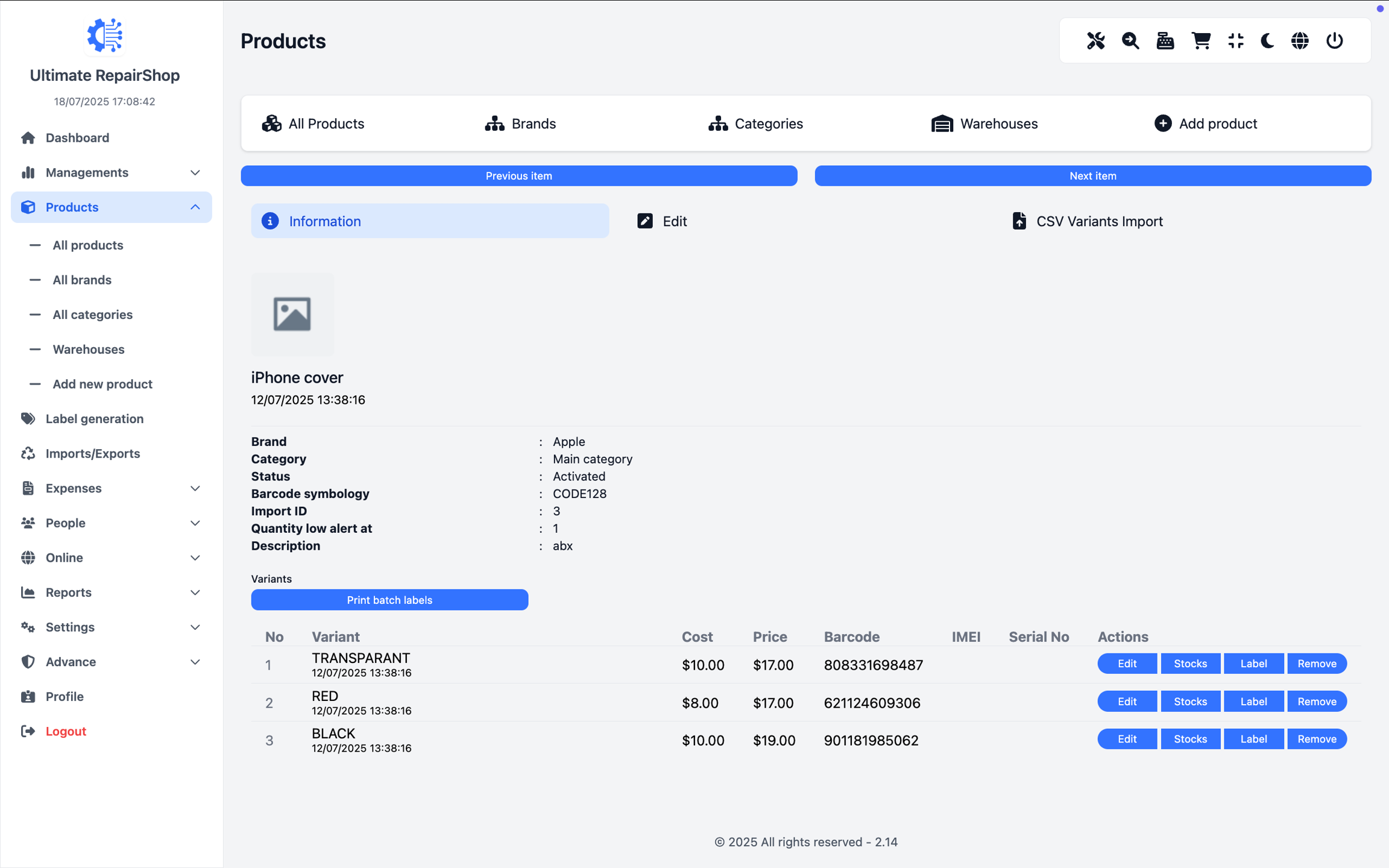Viewport: 1389px width, 868px height.
Task: Open the search magnifier icon in header
Action: coord(1130,40)
